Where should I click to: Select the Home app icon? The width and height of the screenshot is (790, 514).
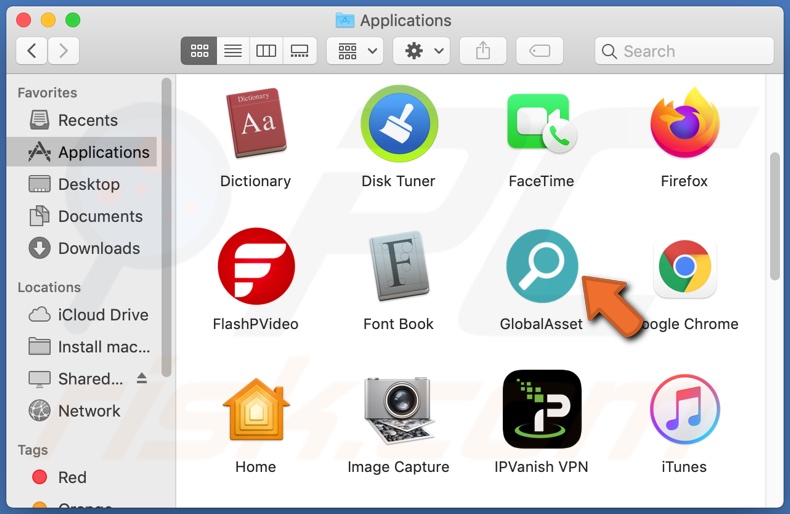(x=256, y=409)
